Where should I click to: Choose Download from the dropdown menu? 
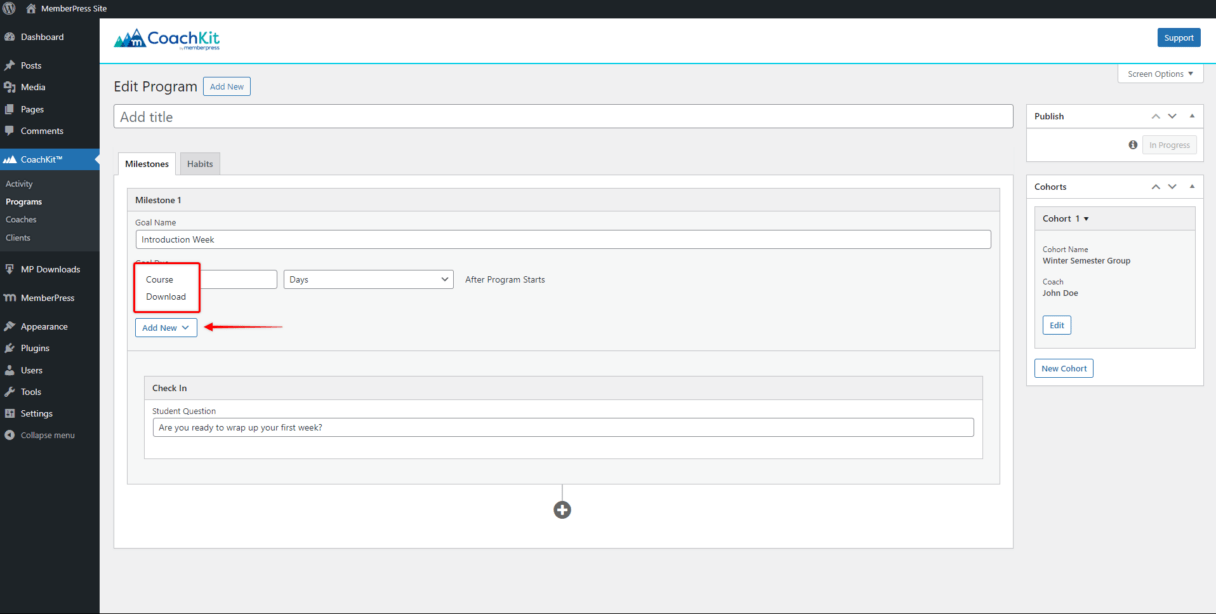(166, 297)
